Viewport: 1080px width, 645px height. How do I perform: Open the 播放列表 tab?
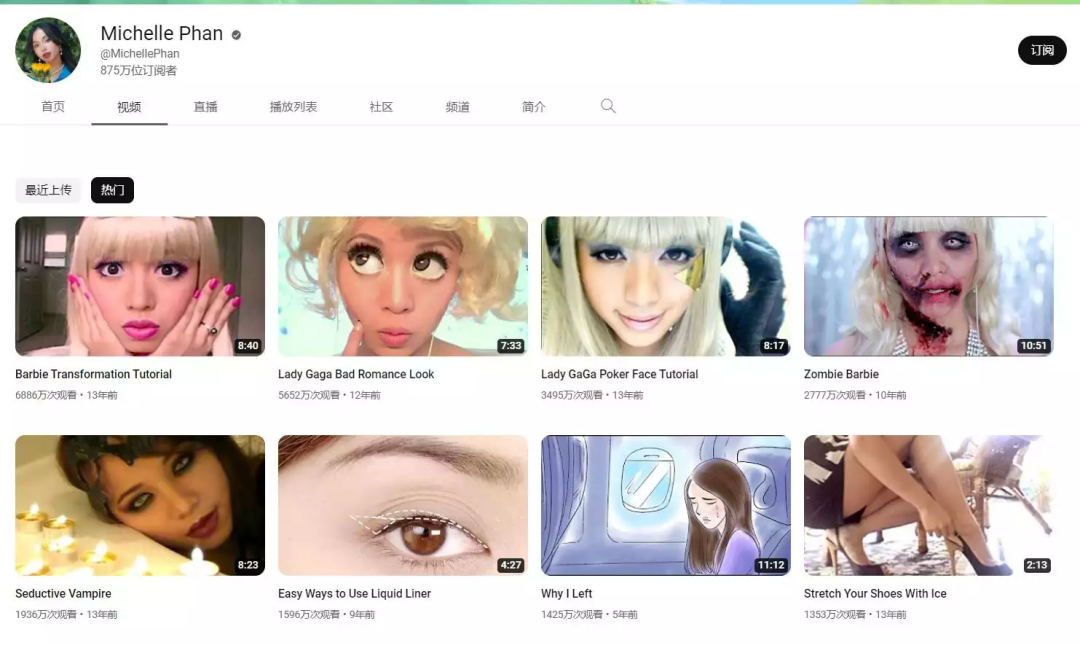292,106
